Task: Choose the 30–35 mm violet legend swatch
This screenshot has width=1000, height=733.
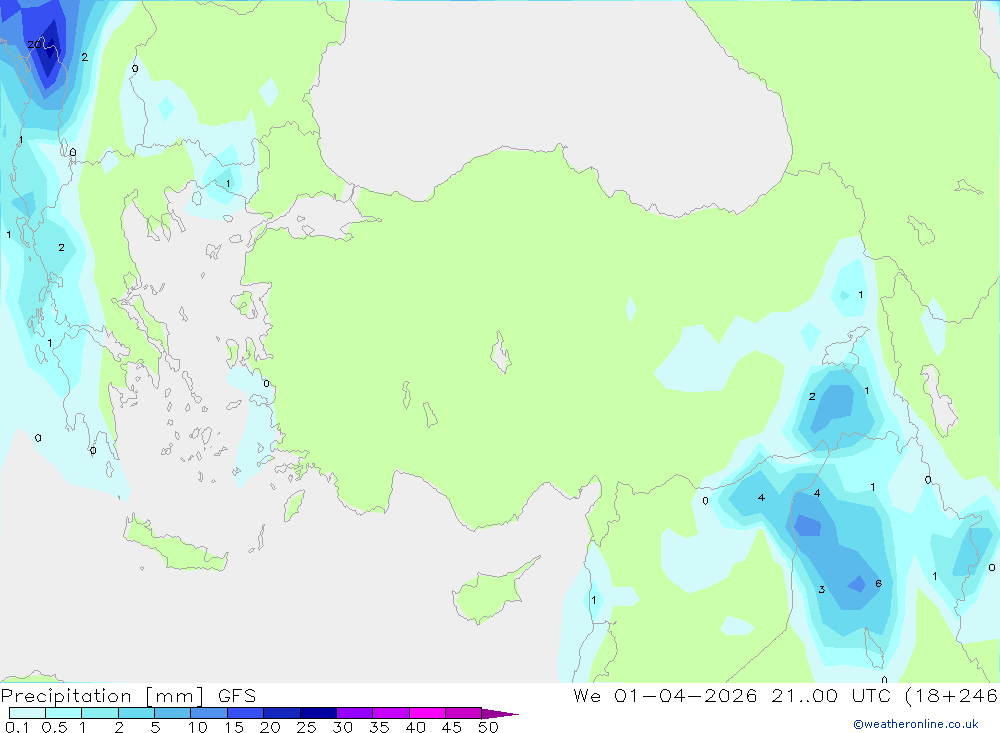Action: 355,713
